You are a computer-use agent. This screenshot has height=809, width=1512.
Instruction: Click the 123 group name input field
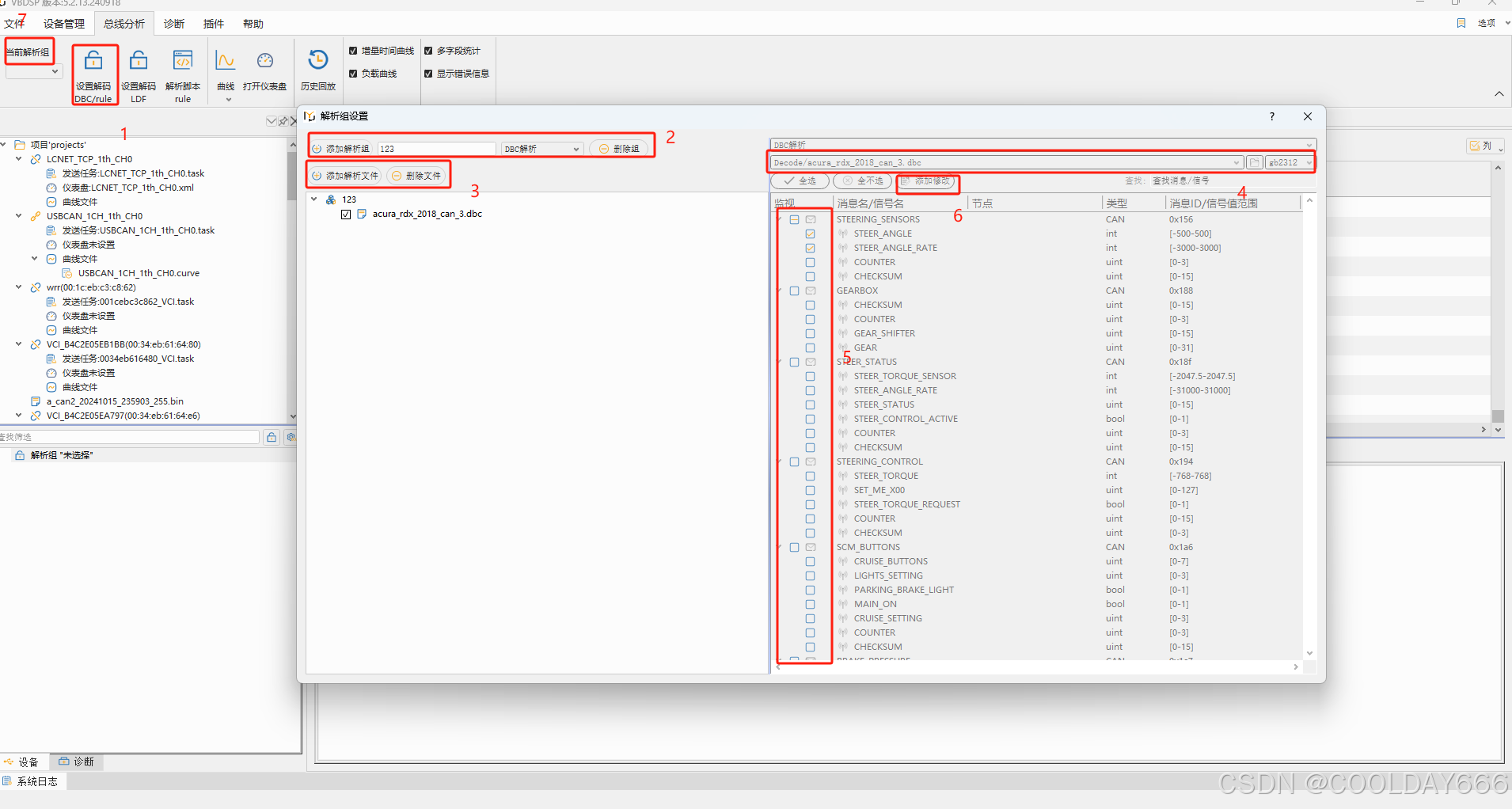pyautogui.click(x=437, y=149)
